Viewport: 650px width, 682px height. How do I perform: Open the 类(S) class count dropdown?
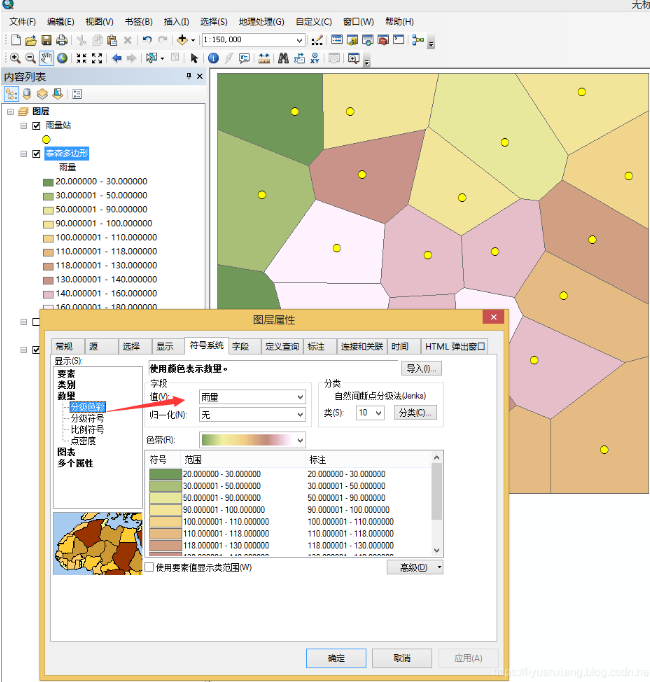tap(379, 412)
